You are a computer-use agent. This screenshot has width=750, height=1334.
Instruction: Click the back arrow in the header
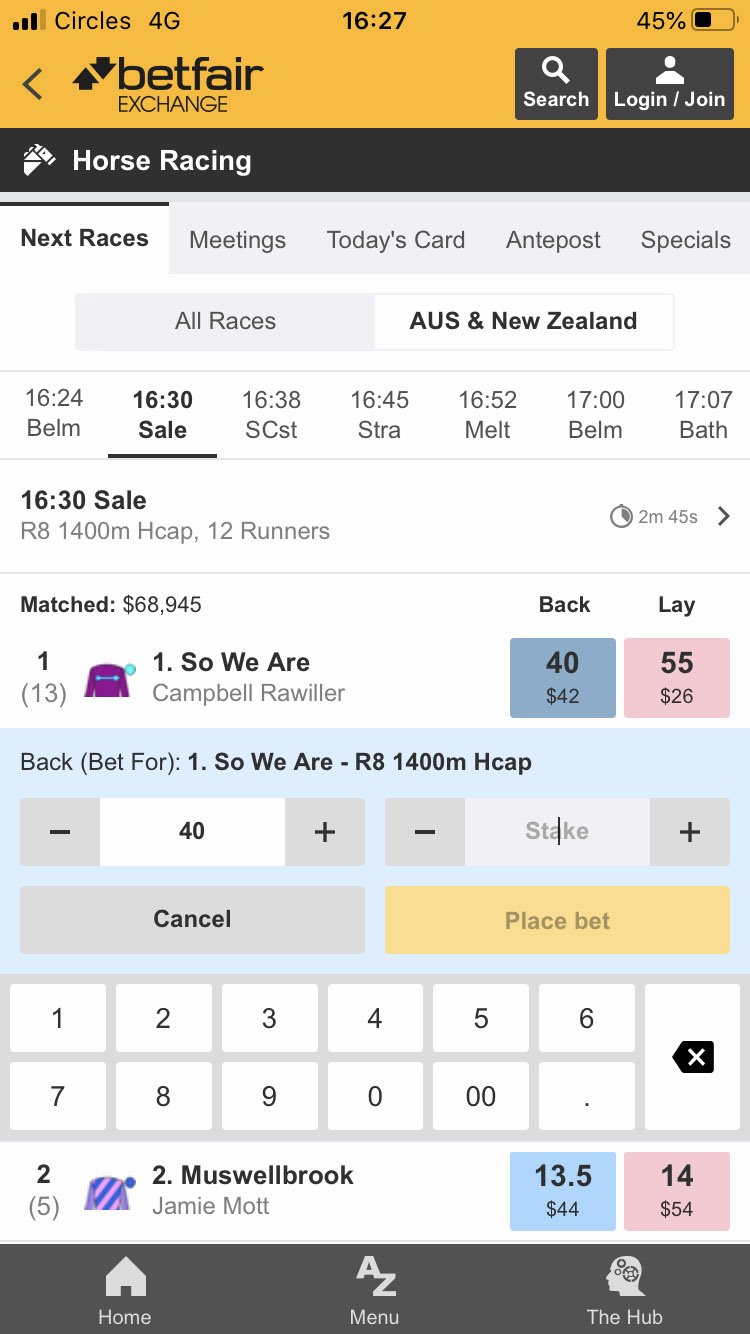[x=31, y=83]
